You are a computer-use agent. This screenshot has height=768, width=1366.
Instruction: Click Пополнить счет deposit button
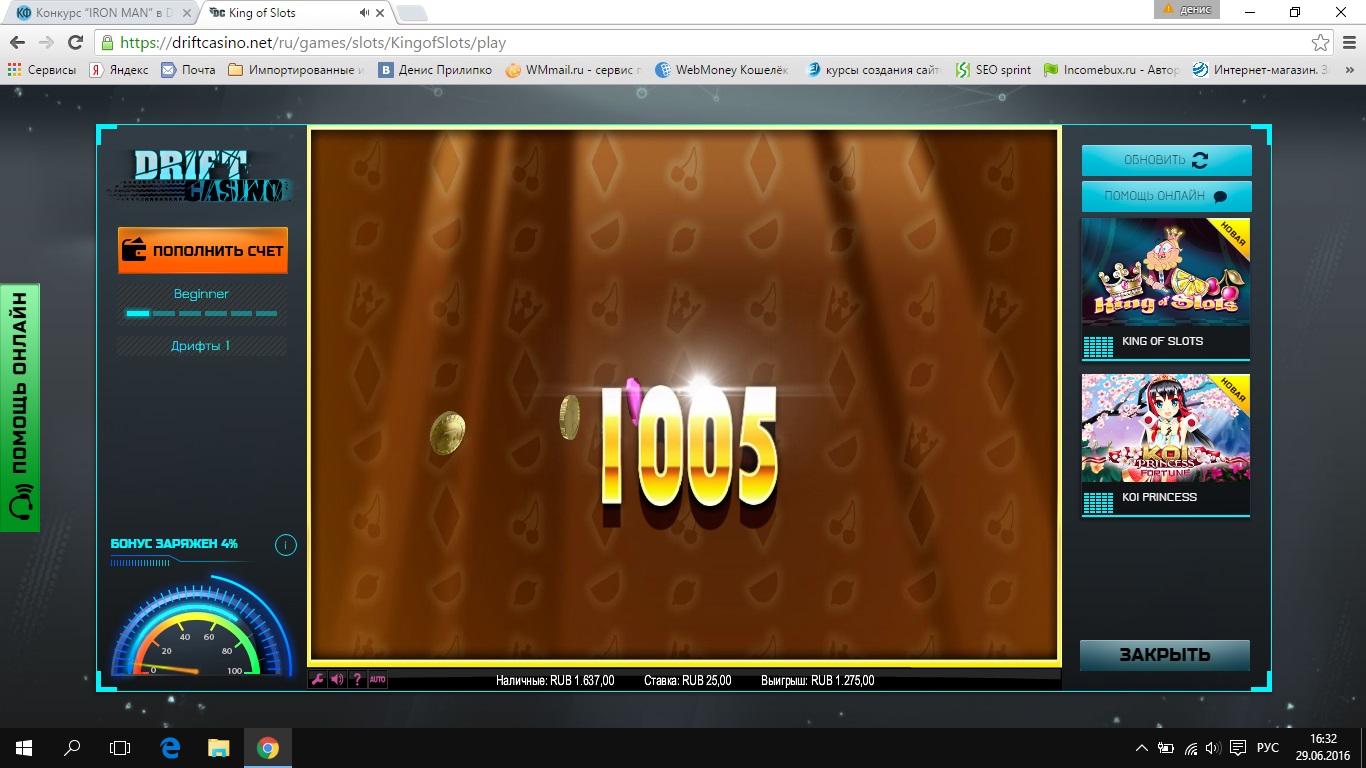tap(203, 250)
